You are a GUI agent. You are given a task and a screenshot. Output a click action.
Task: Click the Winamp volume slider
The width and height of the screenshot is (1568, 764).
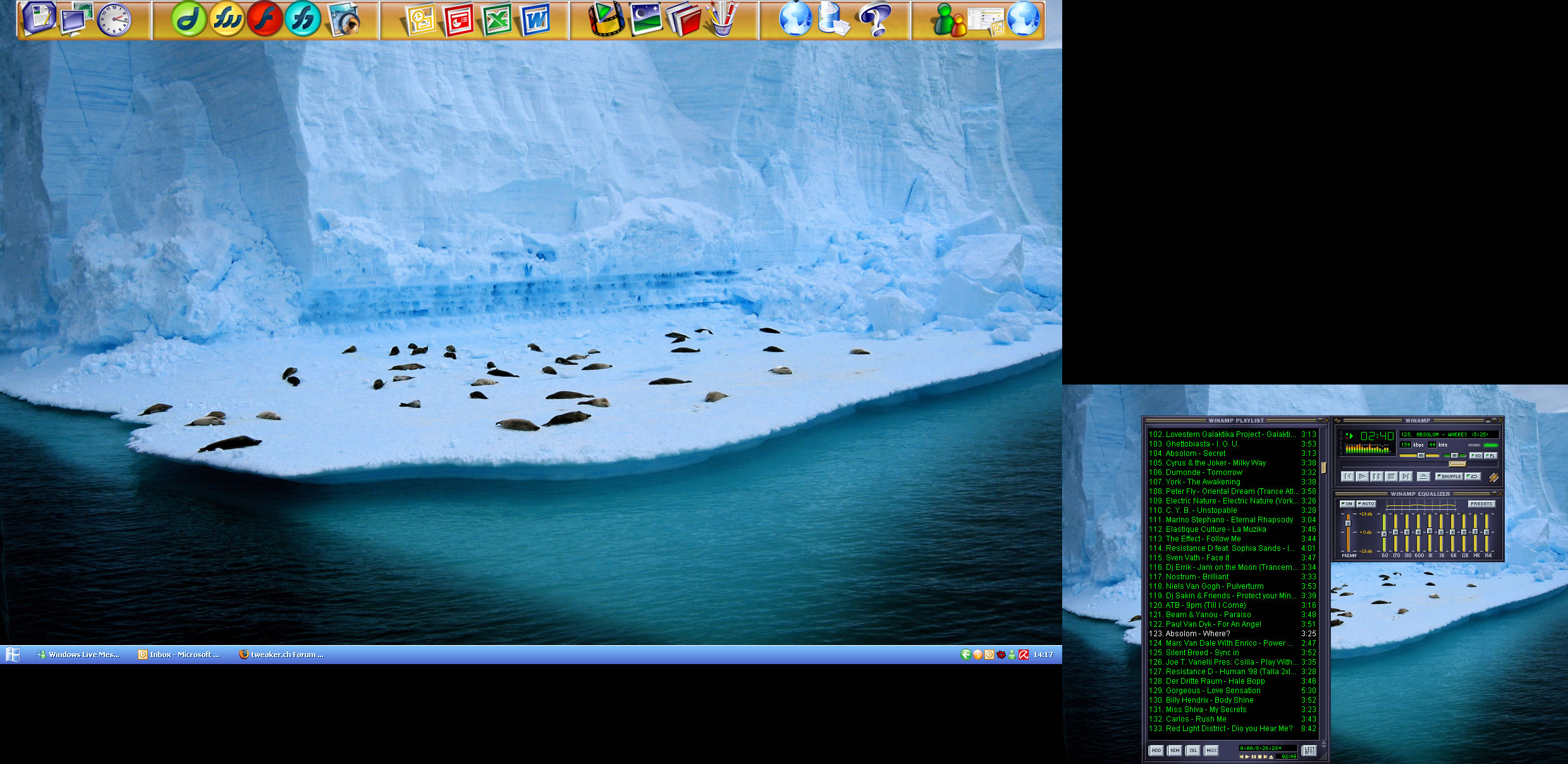pyautogui.click(x=1420, y=455)
